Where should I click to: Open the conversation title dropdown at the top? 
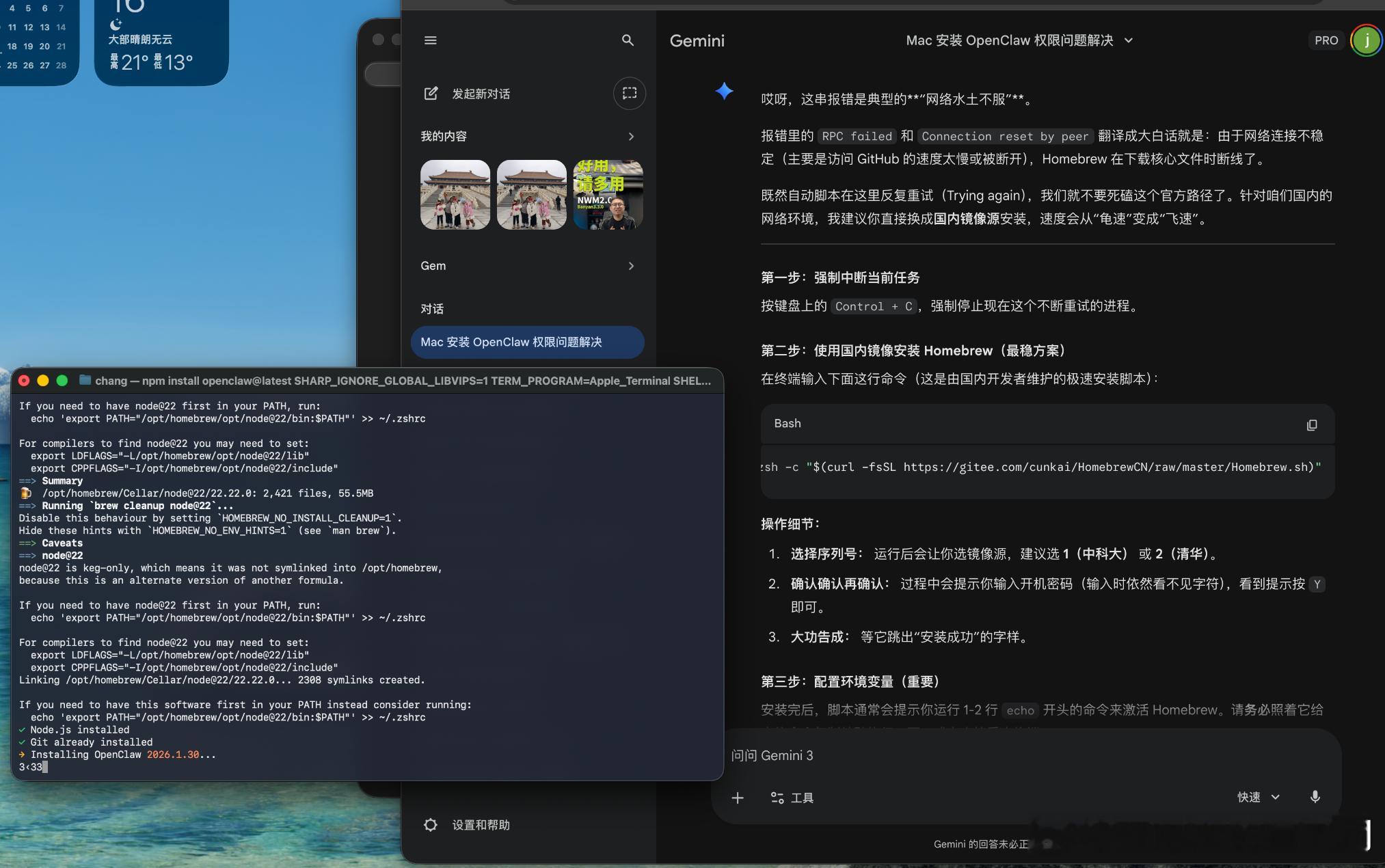click(x=1129, y=40)
